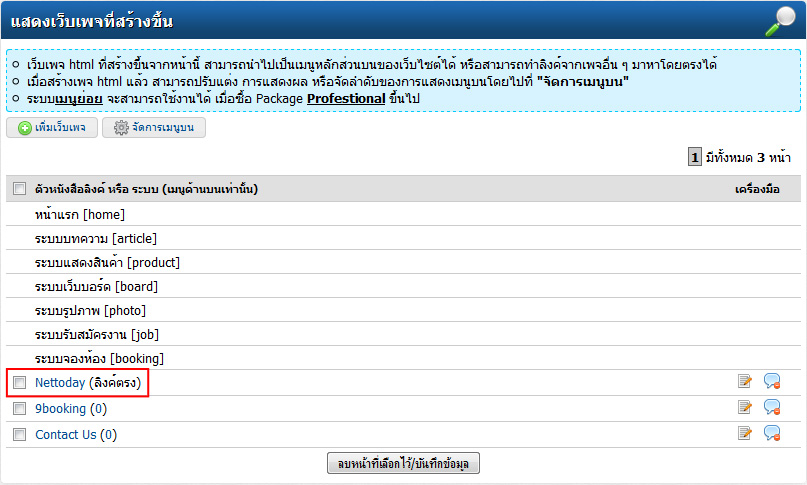Click speech bubble icon in Contact Us row

771,433
